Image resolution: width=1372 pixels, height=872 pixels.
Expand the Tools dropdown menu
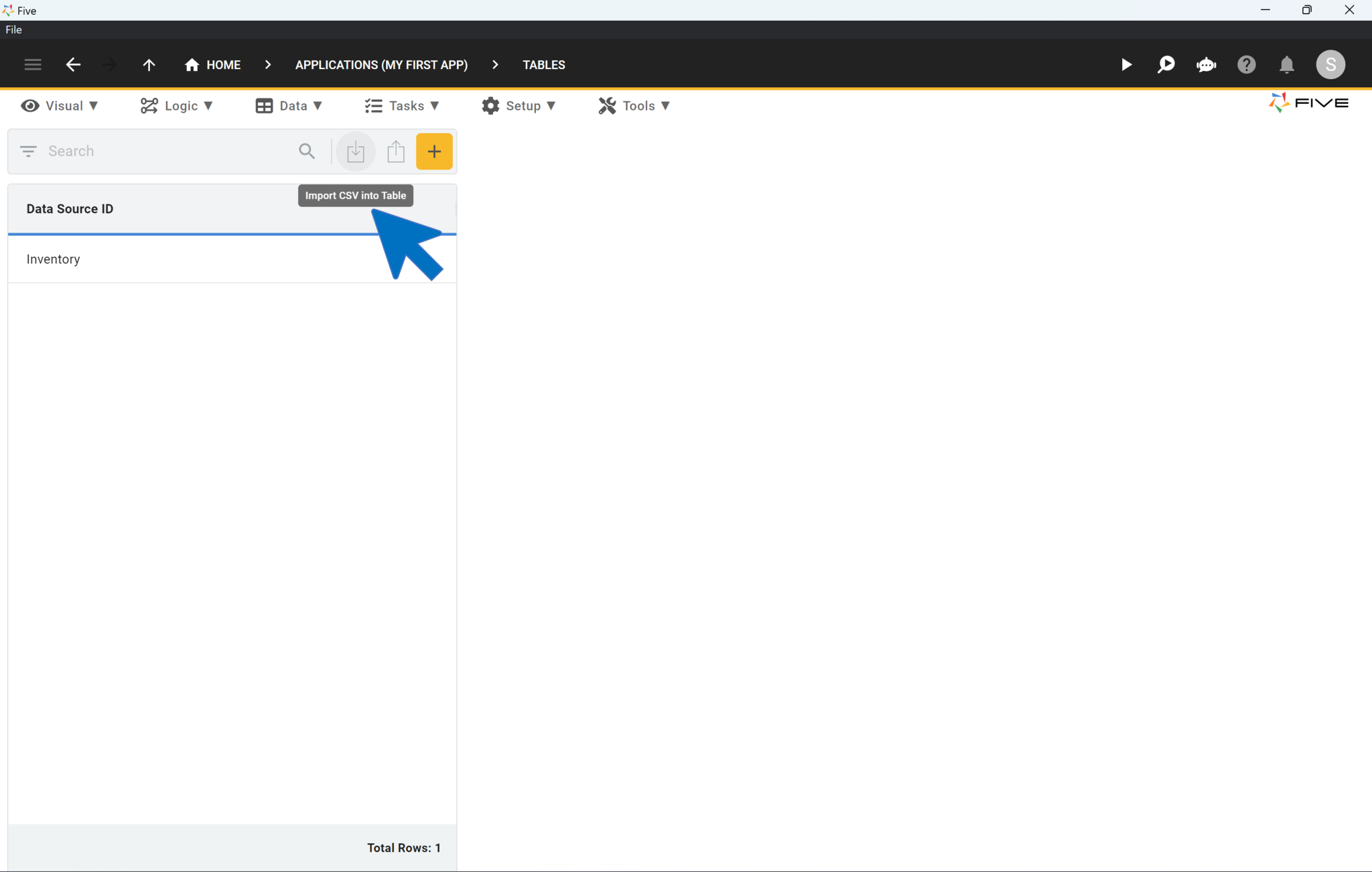tap(634, 106)
